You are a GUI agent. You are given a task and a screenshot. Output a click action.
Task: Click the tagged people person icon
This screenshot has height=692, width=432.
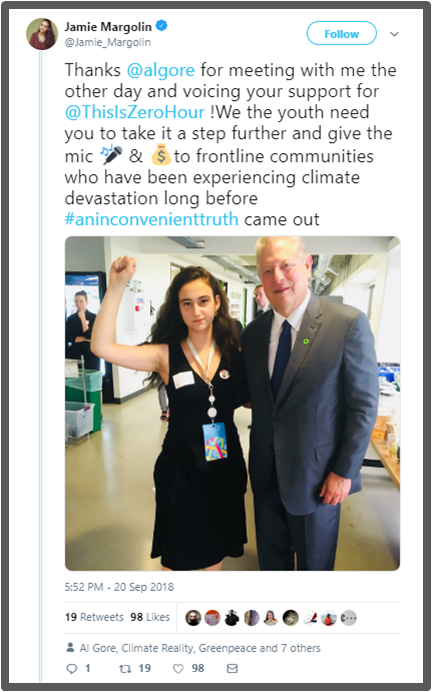coord(70,647)
